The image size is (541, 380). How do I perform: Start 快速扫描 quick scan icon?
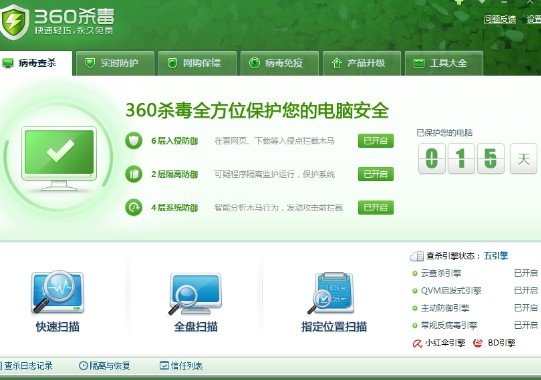point(57,292)
